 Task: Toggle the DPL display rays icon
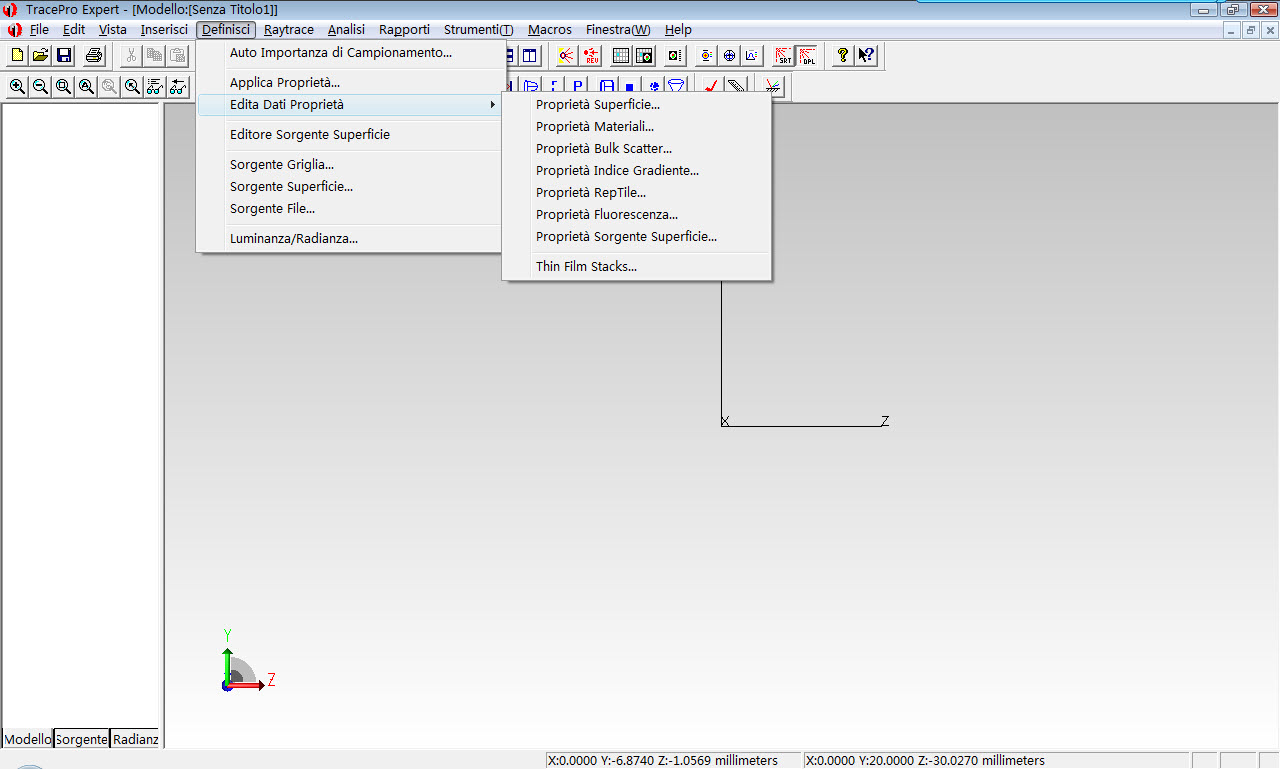point(806,55)
